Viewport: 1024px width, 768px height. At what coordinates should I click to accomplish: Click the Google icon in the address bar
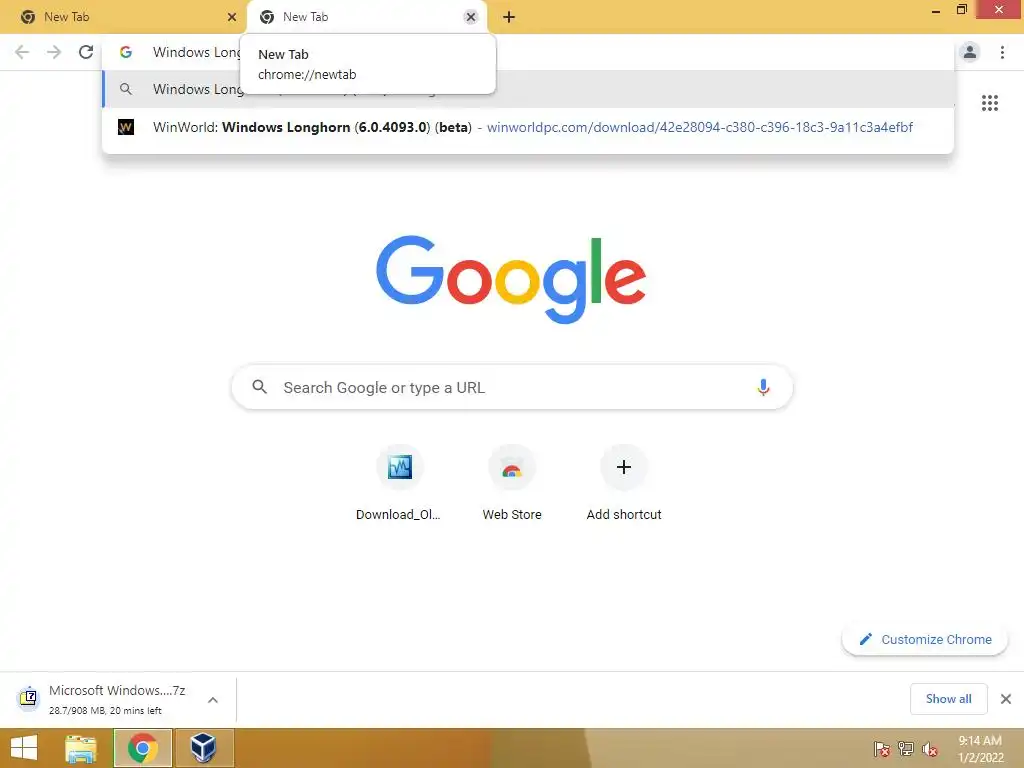pos(126,52)
